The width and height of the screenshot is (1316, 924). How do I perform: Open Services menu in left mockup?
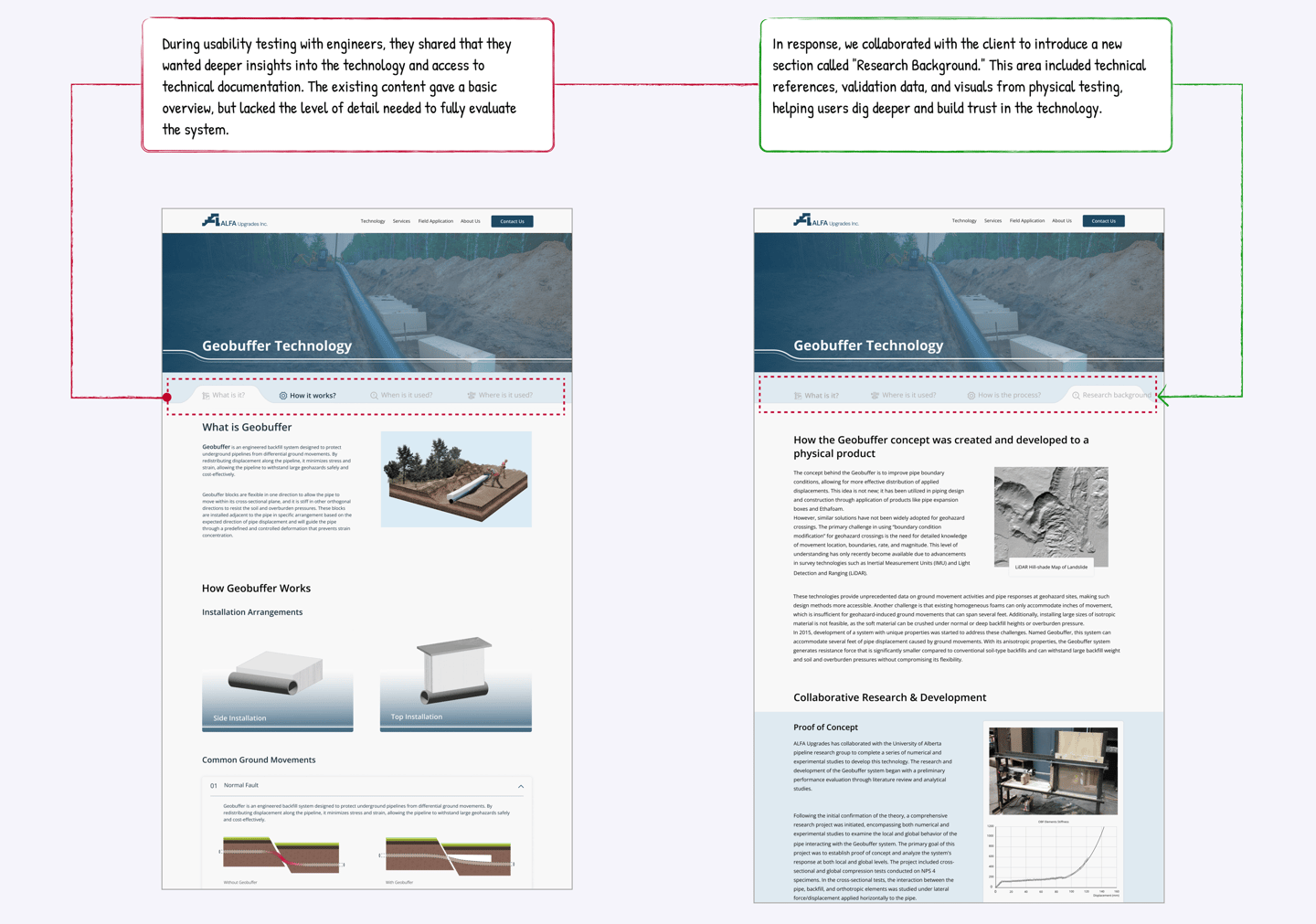[x=401, y=221]
